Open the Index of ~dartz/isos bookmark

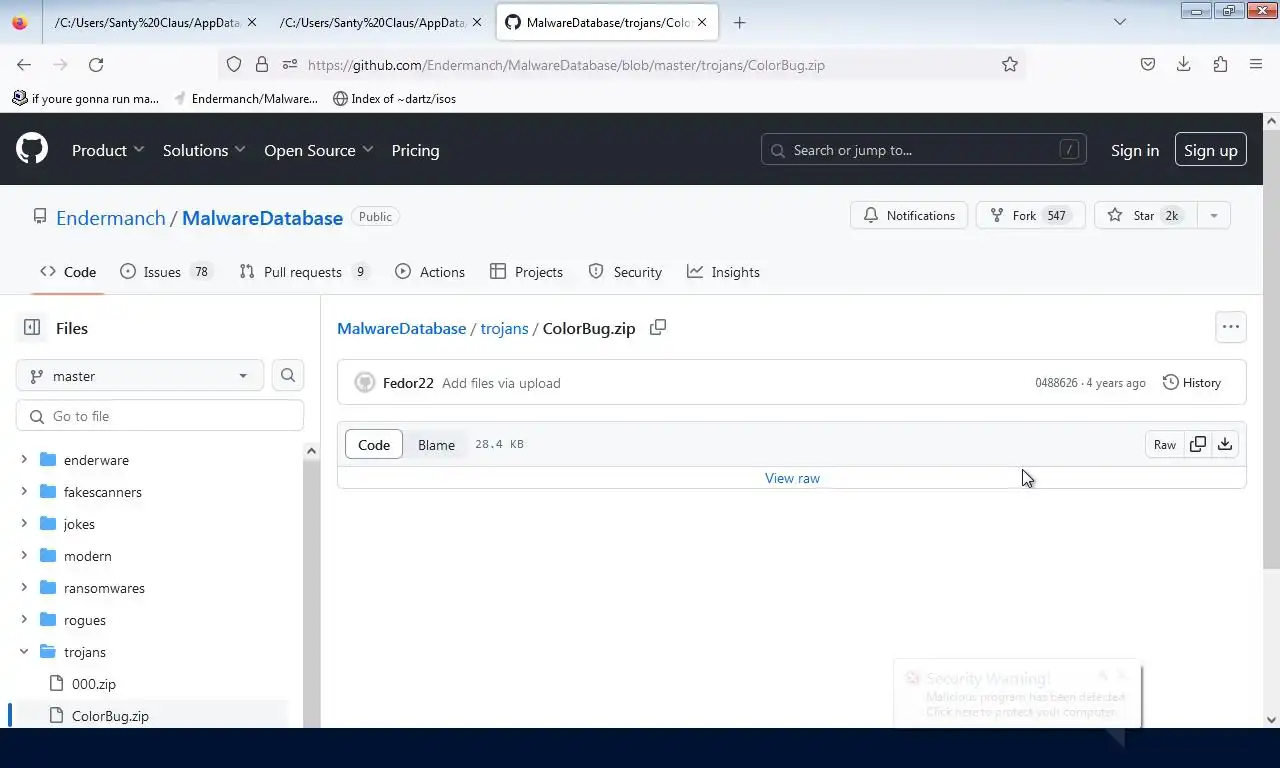point(394,98)
